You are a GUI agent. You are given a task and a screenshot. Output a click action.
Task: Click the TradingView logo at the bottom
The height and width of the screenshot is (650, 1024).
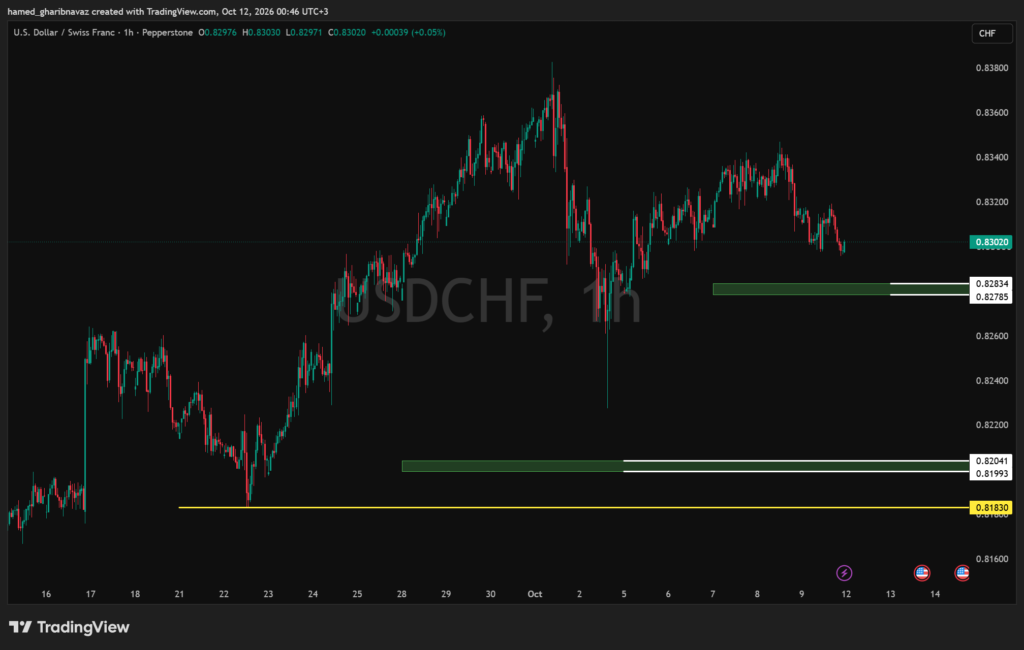69,627
